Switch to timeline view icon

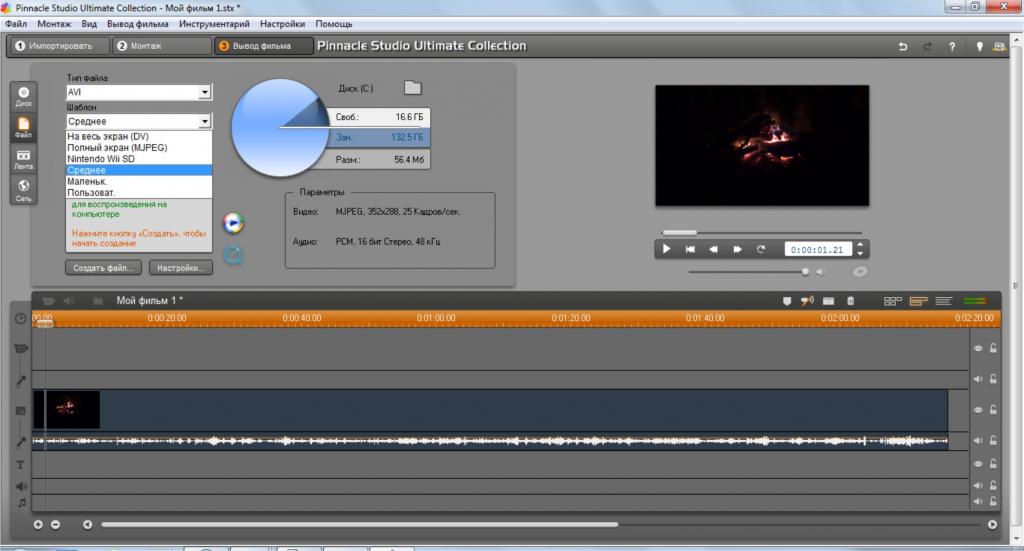[x=918, y=301]
